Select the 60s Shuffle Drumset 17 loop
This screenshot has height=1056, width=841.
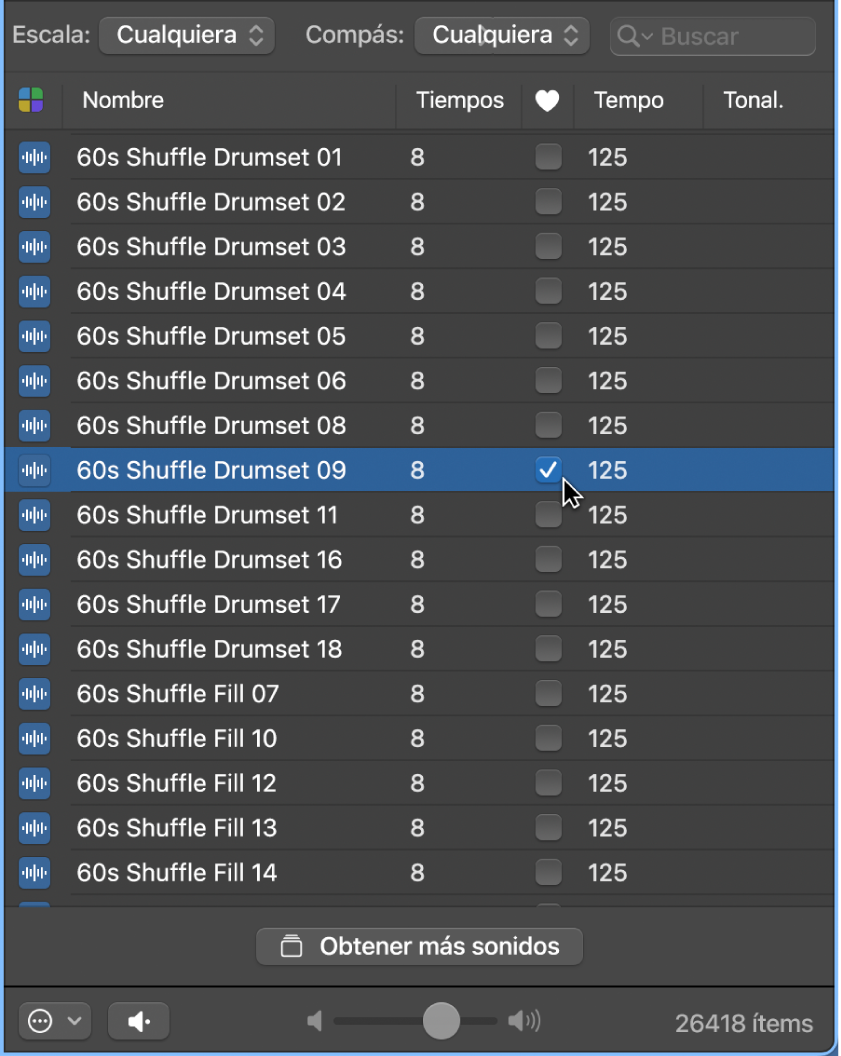[209, 604]
